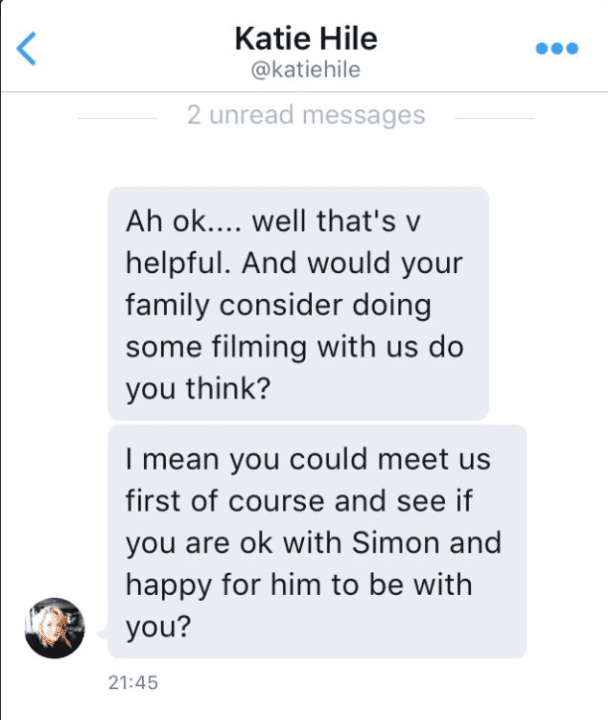Image resolution: width=608 pixels, height=720 pixels.
Task: Select the @katiehile handle in header
Action: coord(305,70)
